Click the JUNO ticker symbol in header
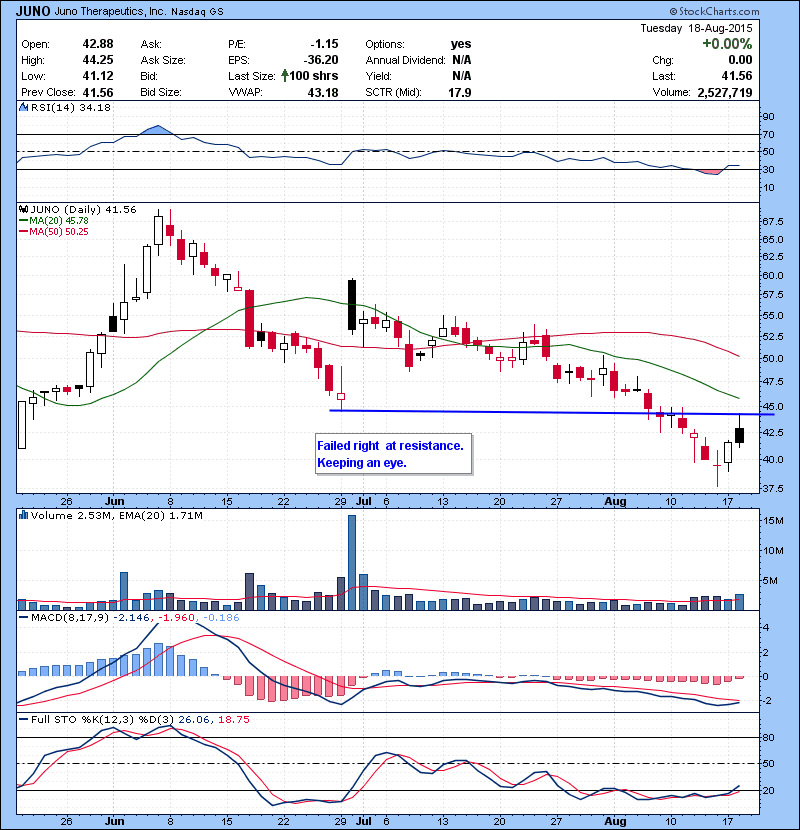The width and height of the screenshot is (800, 830). tap(33, 11)
